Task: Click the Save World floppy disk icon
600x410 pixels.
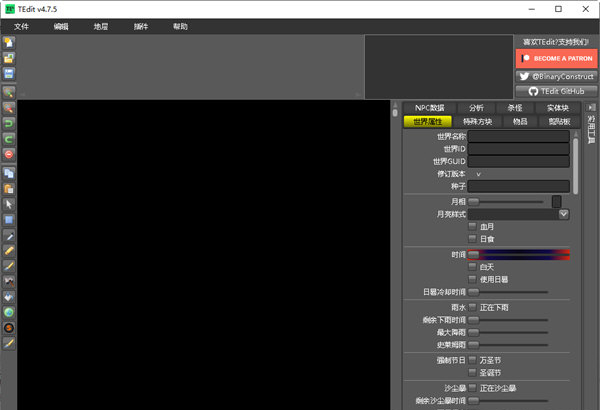Action: (9, 74)
